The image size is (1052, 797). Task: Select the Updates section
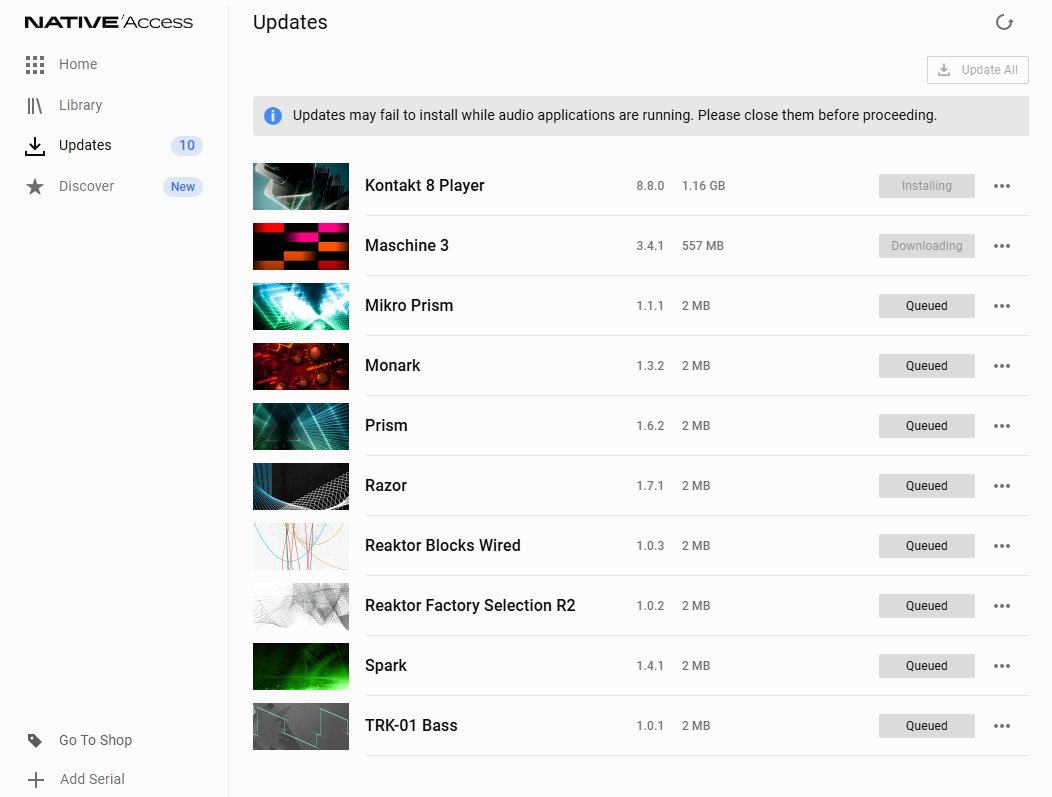point(85,146)
